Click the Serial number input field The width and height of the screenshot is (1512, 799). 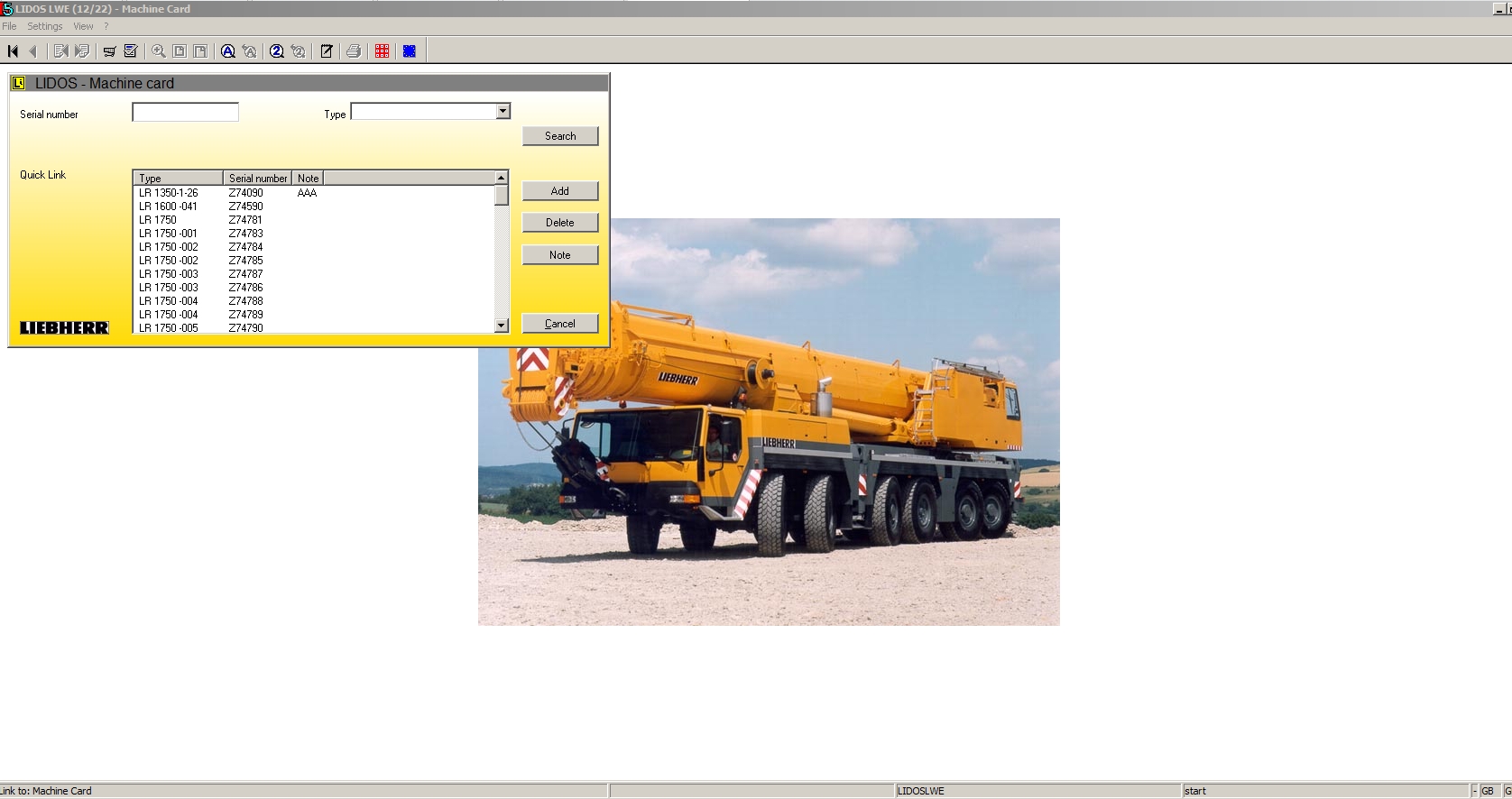[x=186, y=112]
